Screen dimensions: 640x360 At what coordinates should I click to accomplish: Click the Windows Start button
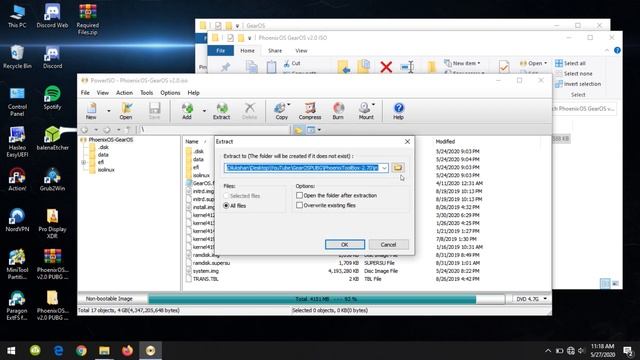tap(11, 350)
